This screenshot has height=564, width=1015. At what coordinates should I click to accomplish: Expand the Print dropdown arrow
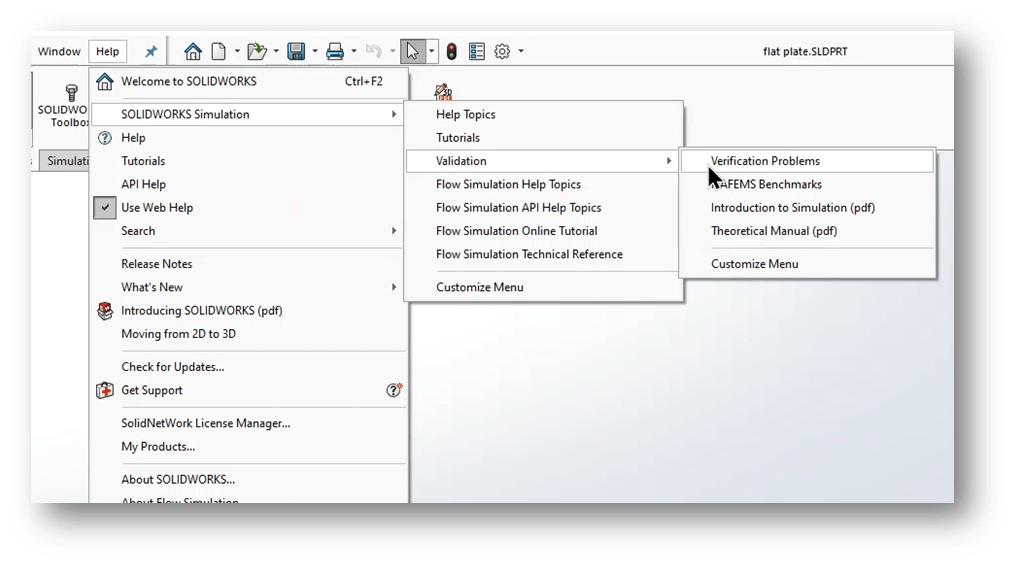[353, 51]
